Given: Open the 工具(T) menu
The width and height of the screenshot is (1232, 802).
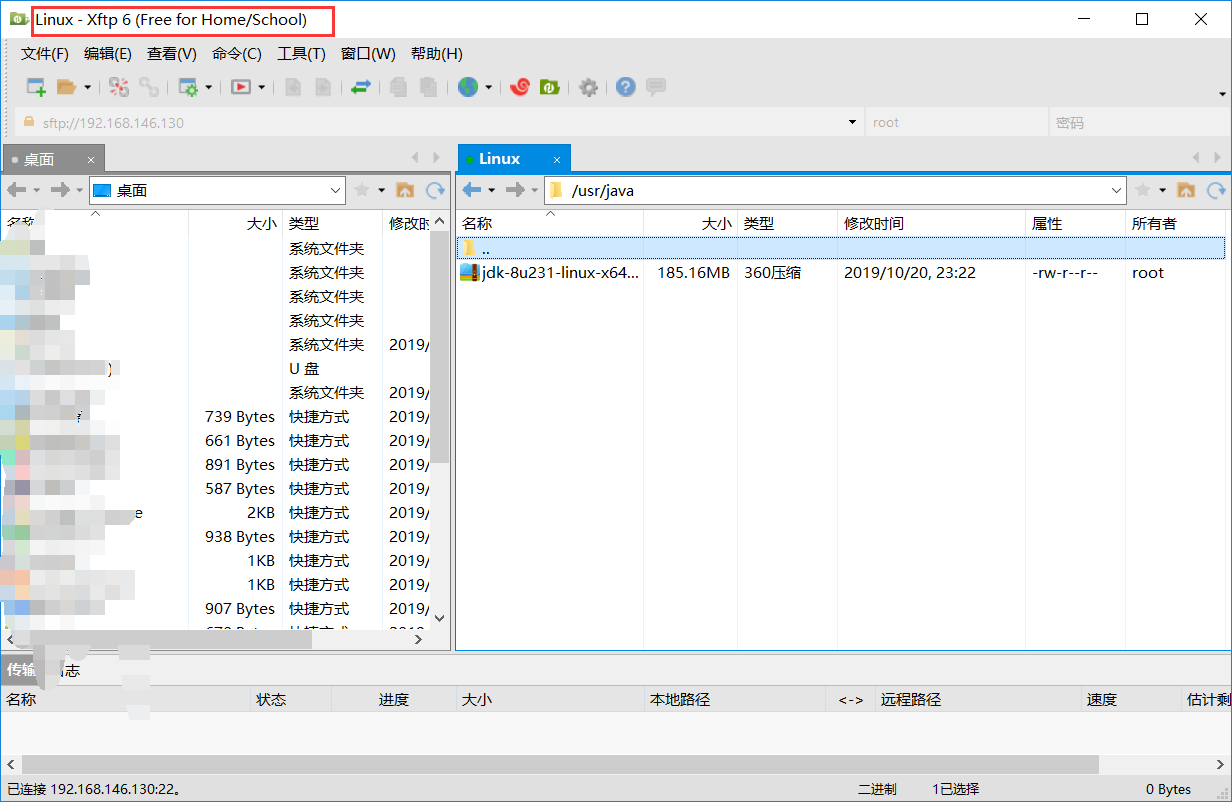Looking at the screenshot, I should coord(301,54).
